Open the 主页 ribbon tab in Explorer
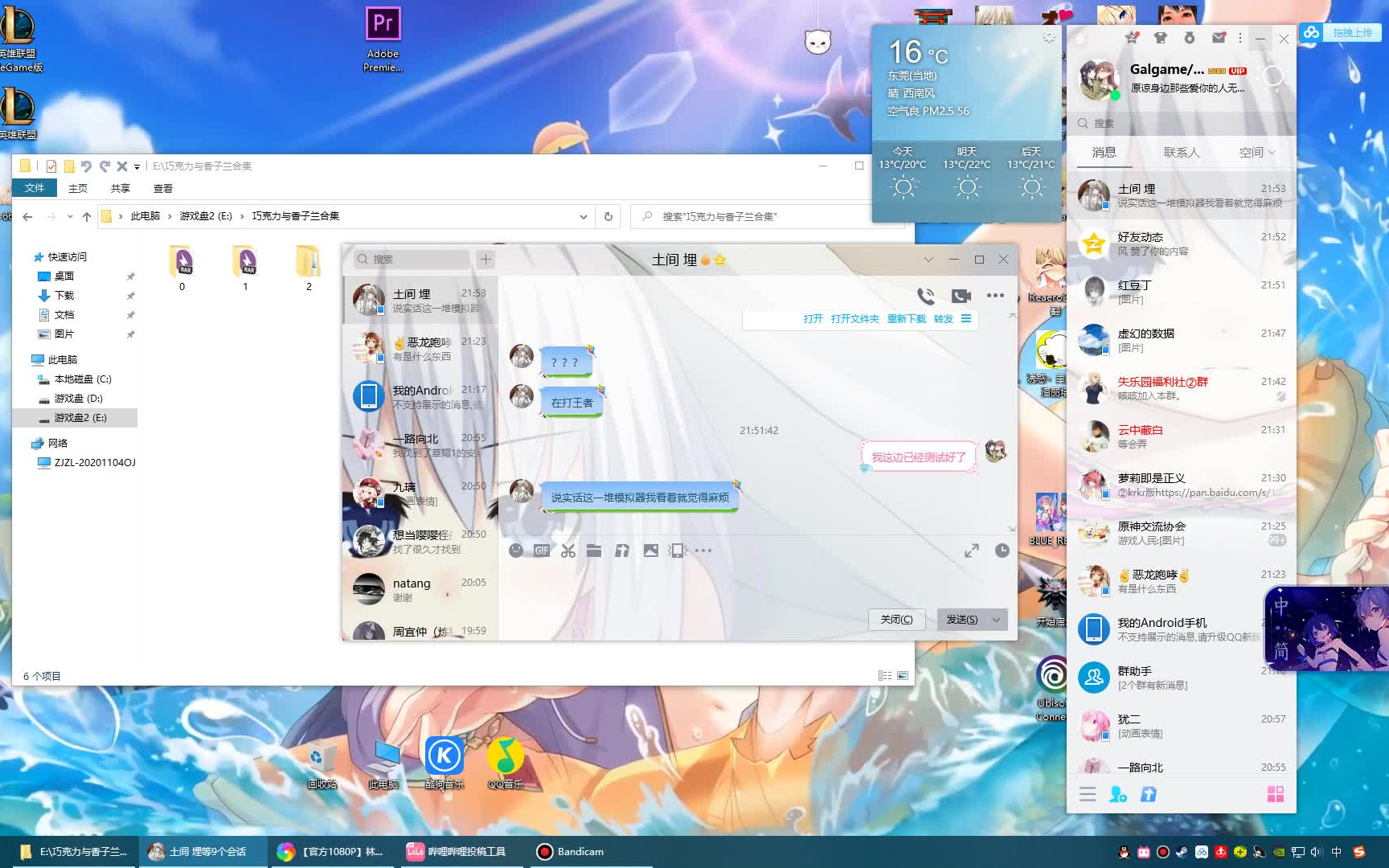This screenshot has width=1389, height=868. tap(78, 188)
